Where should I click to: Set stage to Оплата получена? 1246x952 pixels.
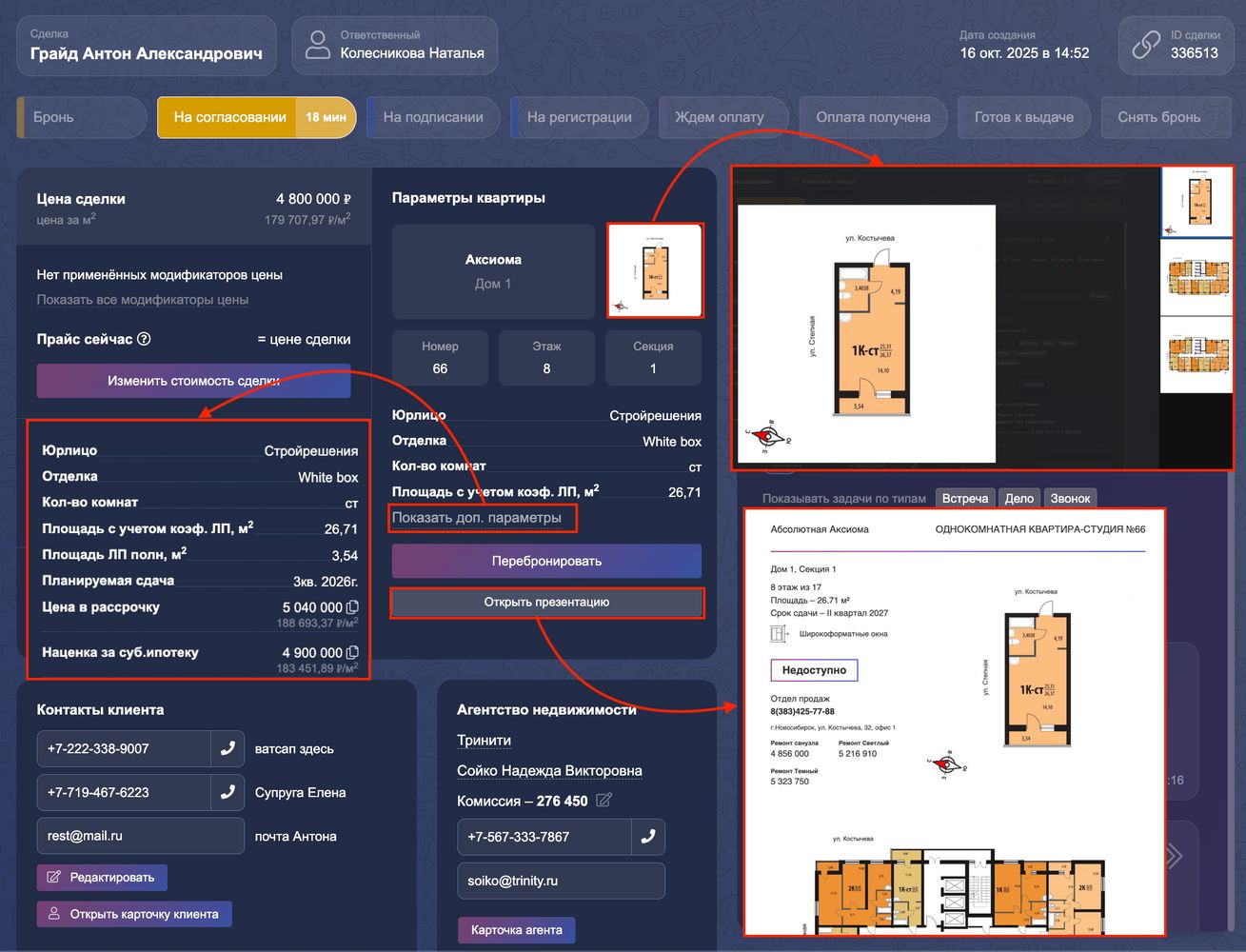pos(873,117)
